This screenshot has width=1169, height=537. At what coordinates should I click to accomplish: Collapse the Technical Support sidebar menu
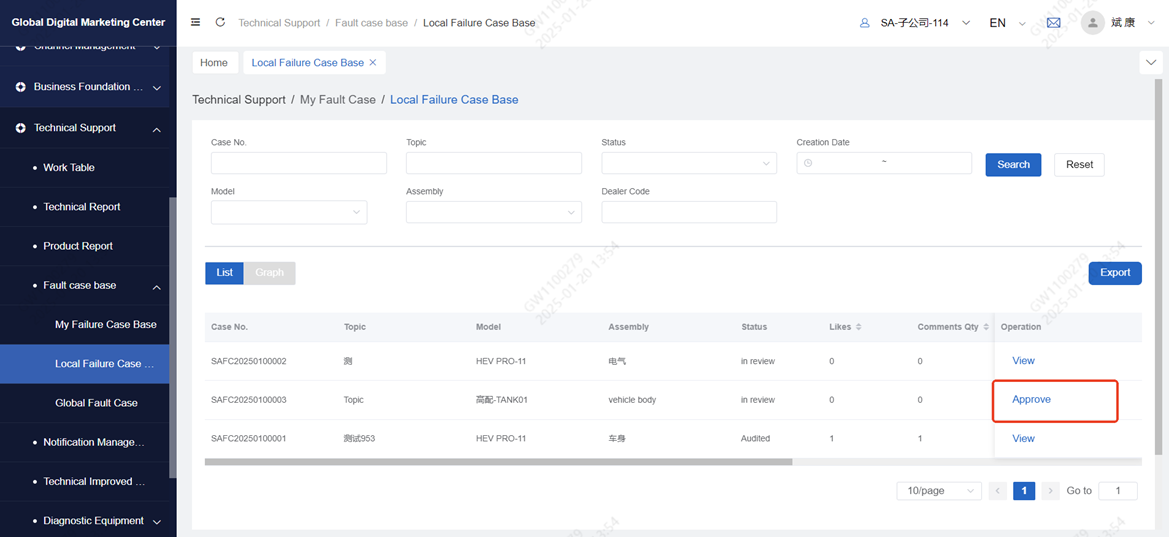(157, 129)
